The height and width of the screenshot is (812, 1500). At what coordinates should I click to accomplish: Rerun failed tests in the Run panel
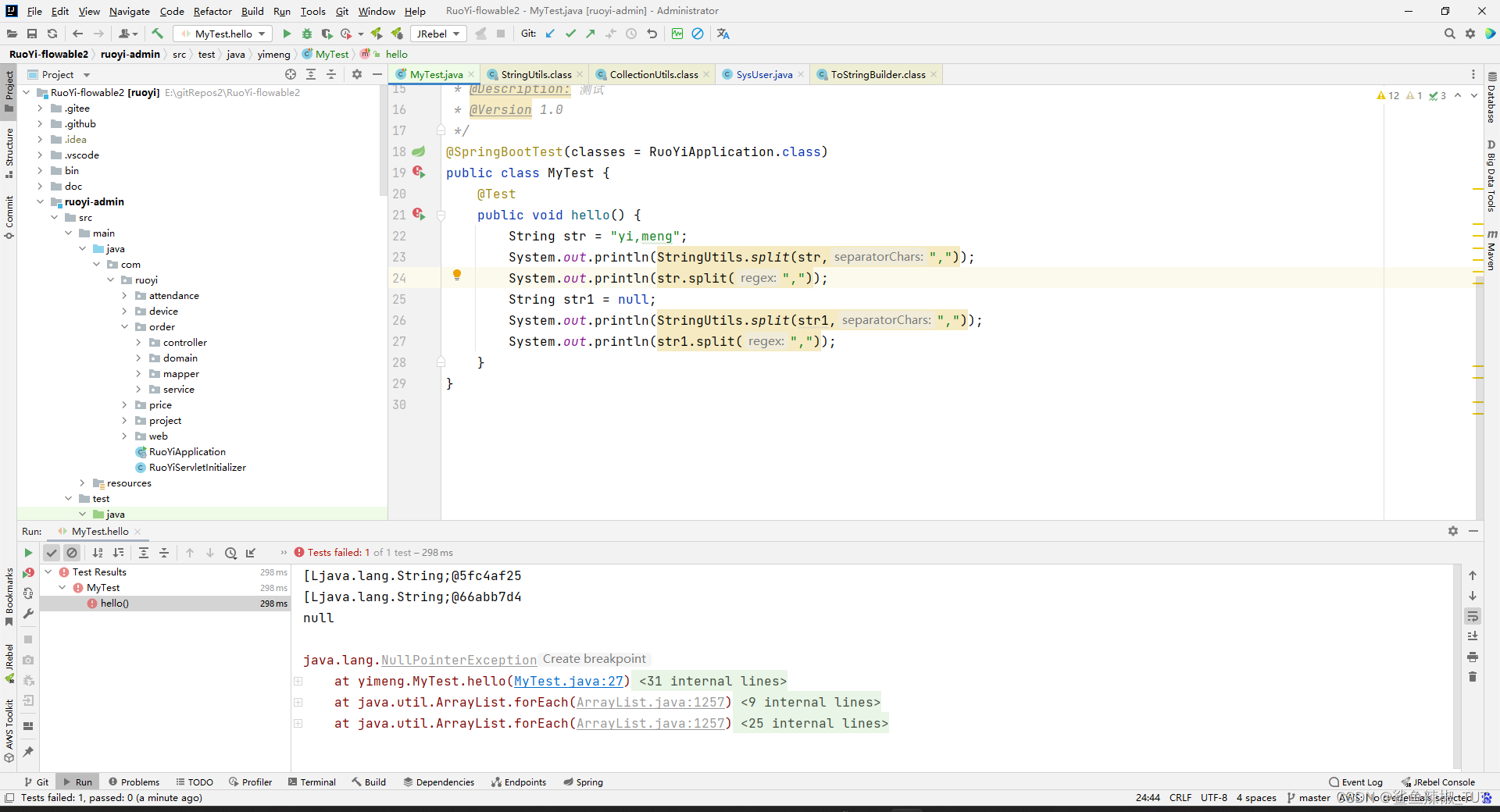pos(28,573)
